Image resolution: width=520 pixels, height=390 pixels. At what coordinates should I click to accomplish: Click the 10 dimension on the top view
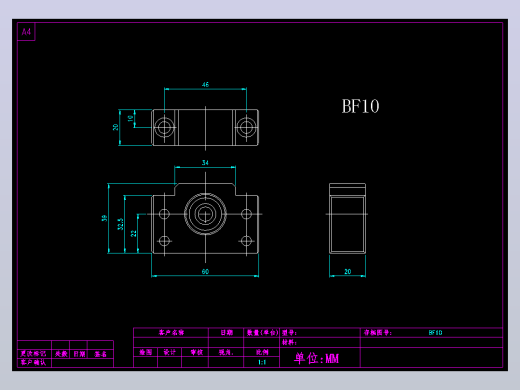(x=131, y=118)
